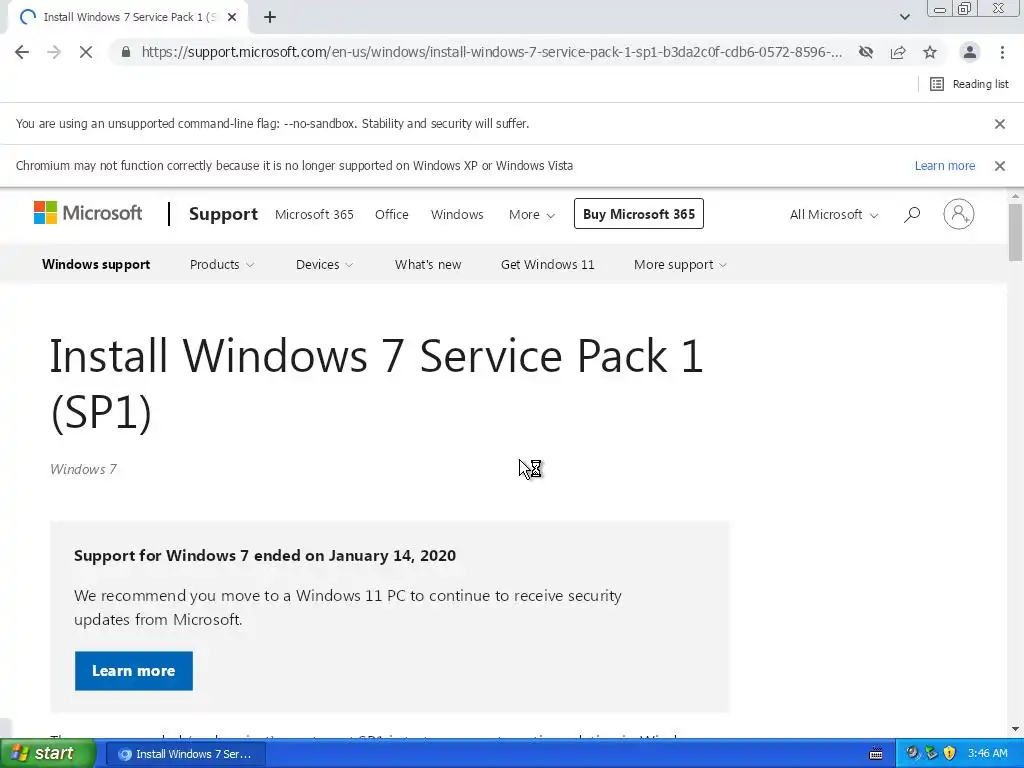Go back to the previous page
This screenshot has height=768, width=1024.
tap(22, 52)
